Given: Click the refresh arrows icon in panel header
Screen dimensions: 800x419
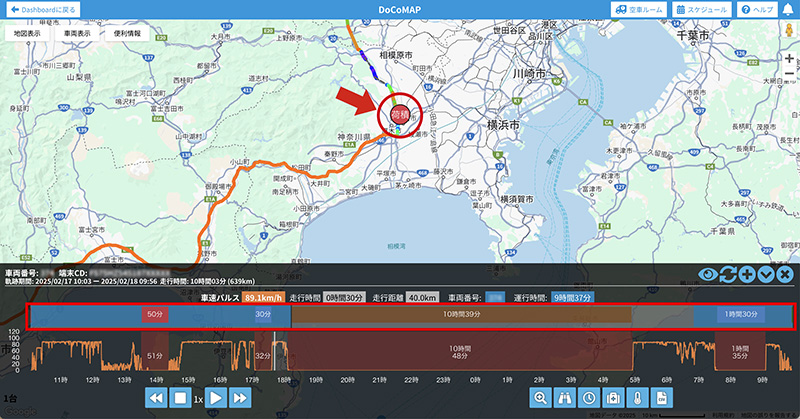Looking at the screenshot, I should click(727, 275).
